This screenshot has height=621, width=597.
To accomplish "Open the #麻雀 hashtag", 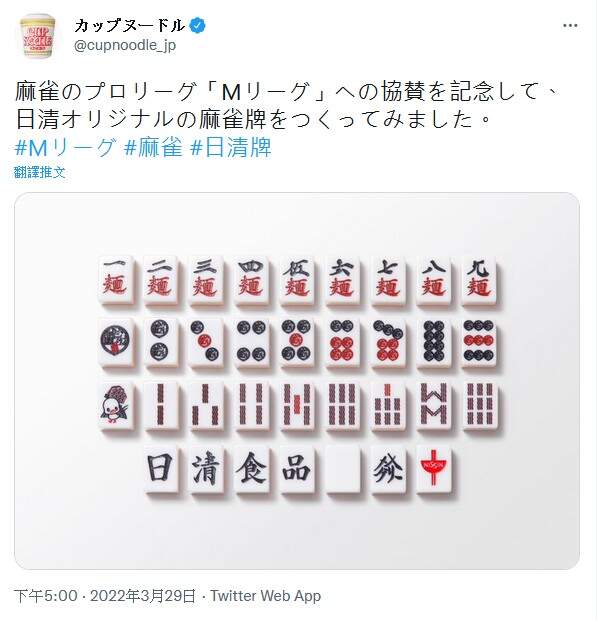I will tap(153, 148).
